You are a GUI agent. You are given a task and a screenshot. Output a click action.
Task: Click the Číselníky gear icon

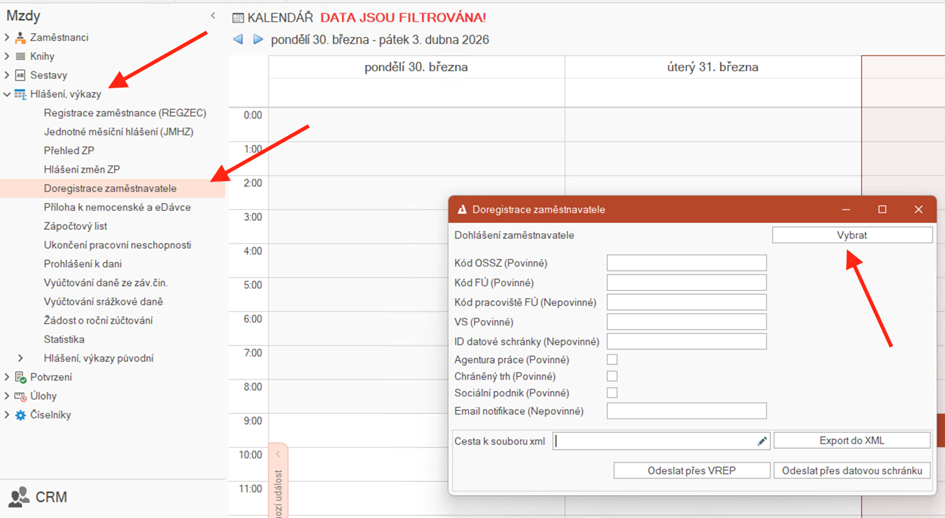point(20,415)
